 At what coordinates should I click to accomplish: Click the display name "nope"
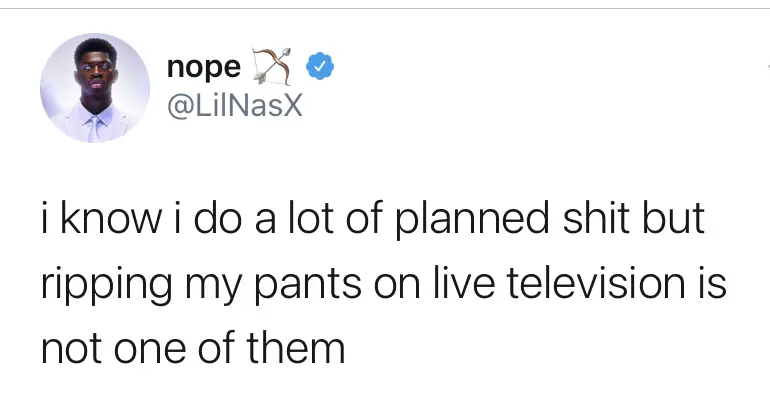click(x=204, y=67)
